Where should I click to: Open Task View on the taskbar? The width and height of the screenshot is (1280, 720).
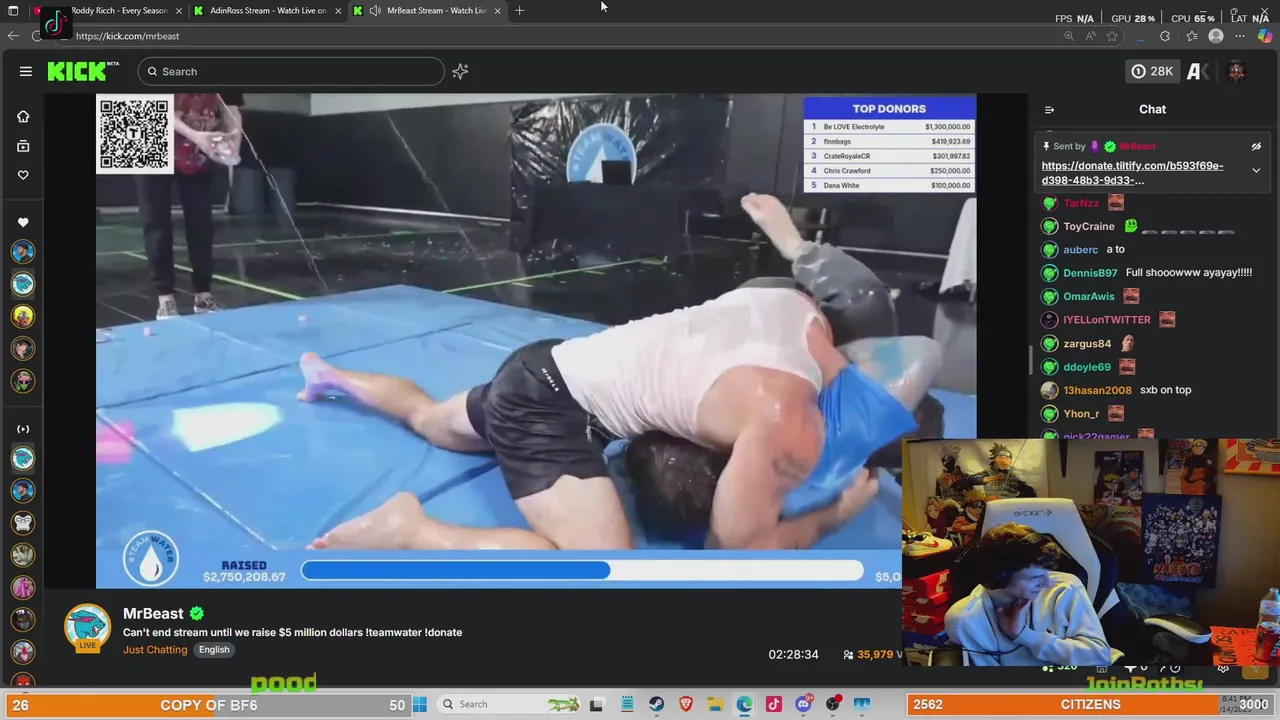[596, 704]
